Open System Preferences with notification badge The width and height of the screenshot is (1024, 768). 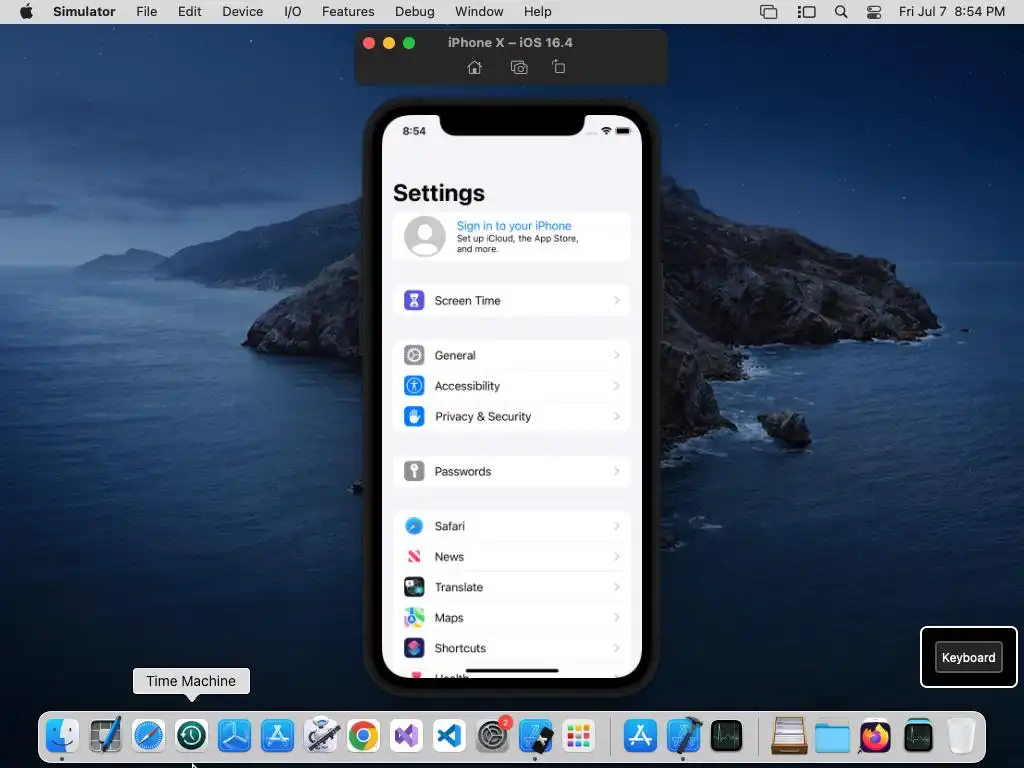[x=493, y=736]
